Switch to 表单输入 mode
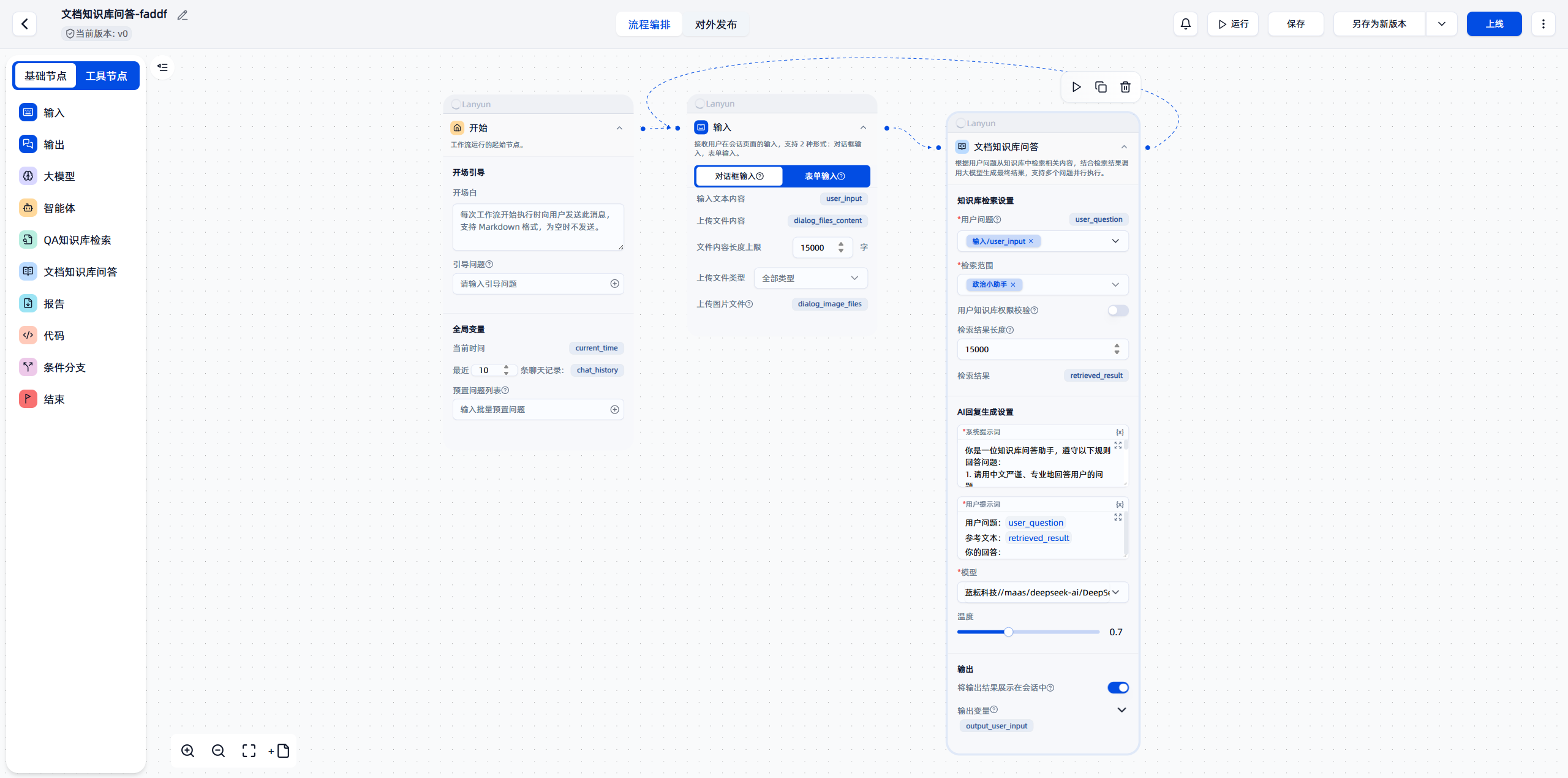The height and width of the screenshot is (778, 1568). click(824, 176)
